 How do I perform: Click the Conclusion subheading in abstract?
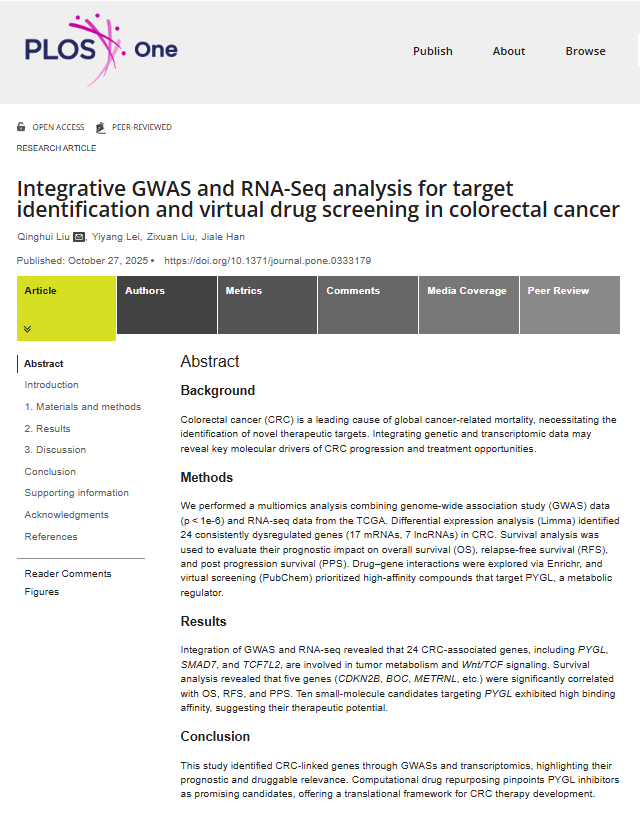click(215, 736)
